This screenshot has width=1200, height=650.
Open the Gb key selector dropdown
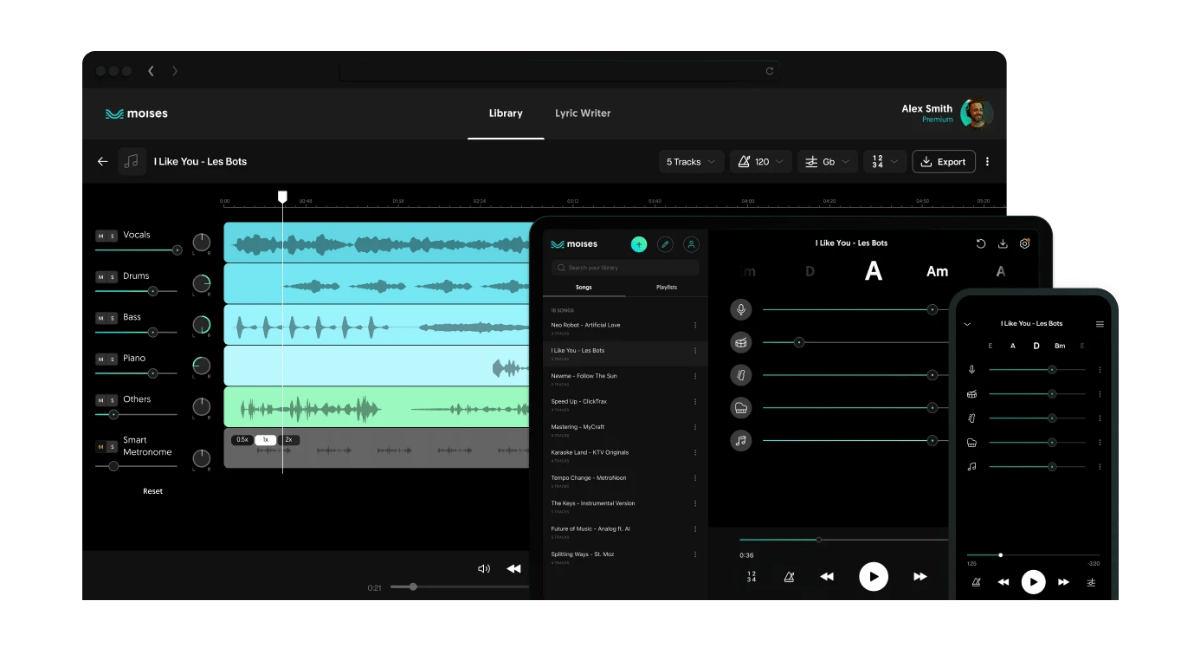pos(828,162)
